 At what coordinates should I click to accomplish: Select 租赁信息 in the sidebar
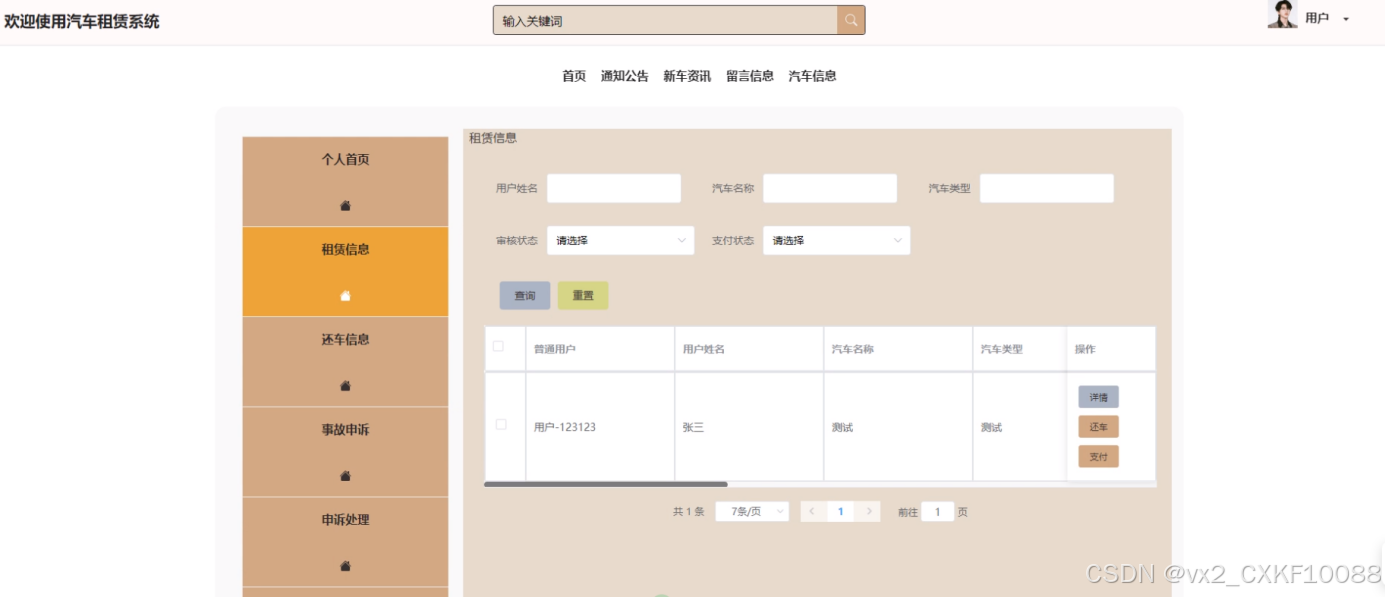[345, 272]
